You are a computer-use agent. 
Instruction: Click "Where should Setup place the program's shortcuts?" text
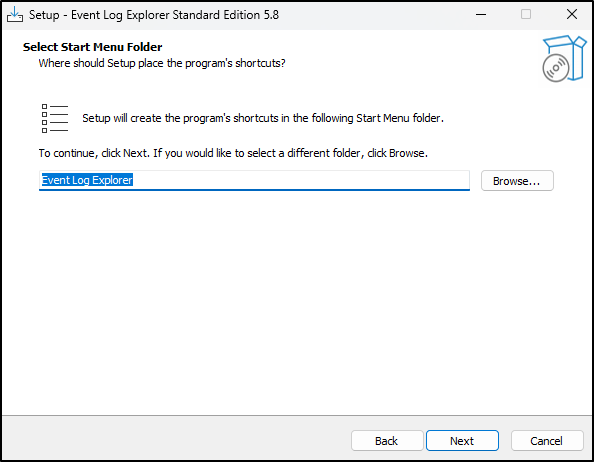(x=162, y=63)
